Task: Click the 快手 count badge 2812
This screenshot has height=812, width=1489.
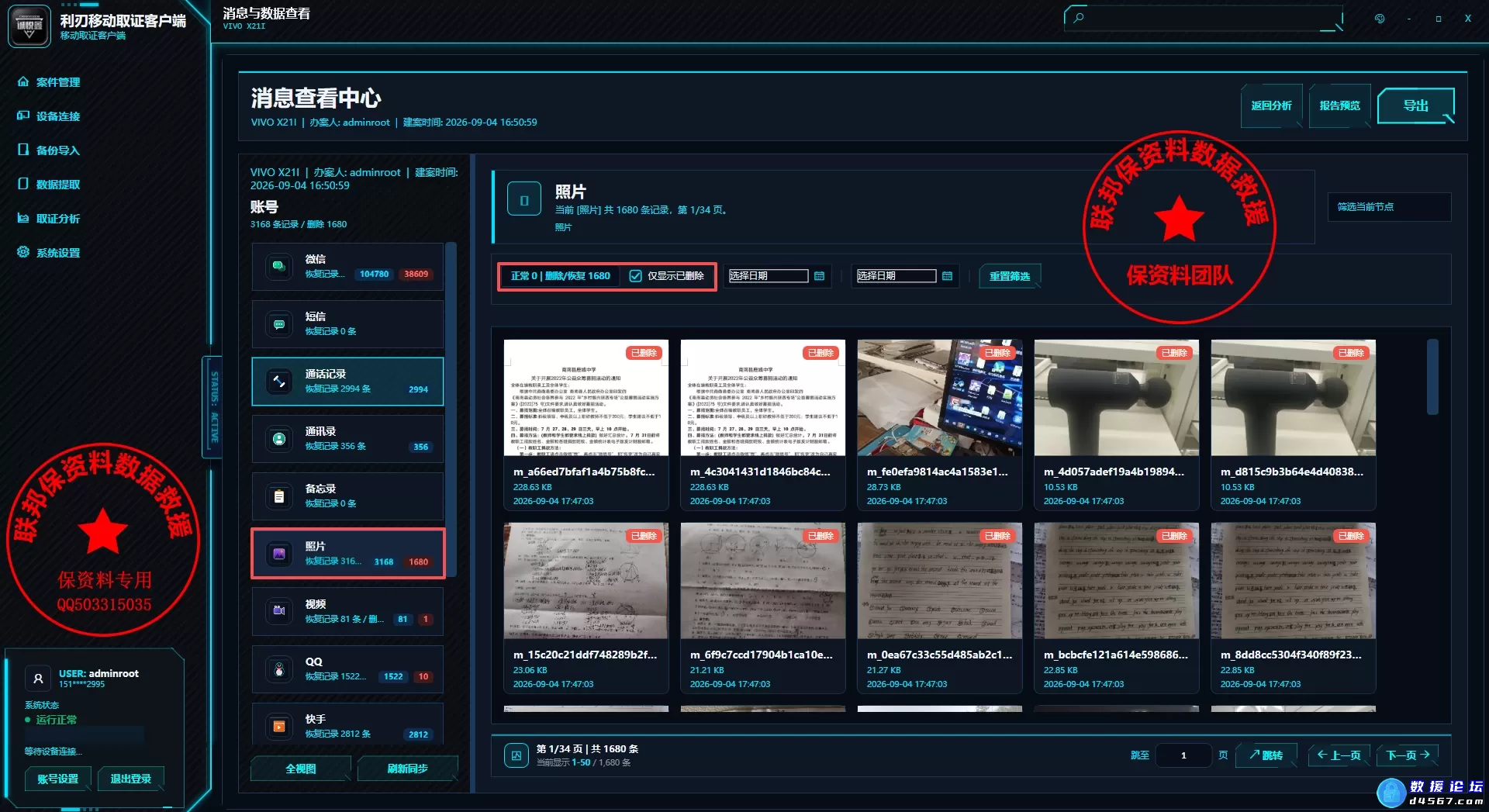Action: tap(418, 734)
